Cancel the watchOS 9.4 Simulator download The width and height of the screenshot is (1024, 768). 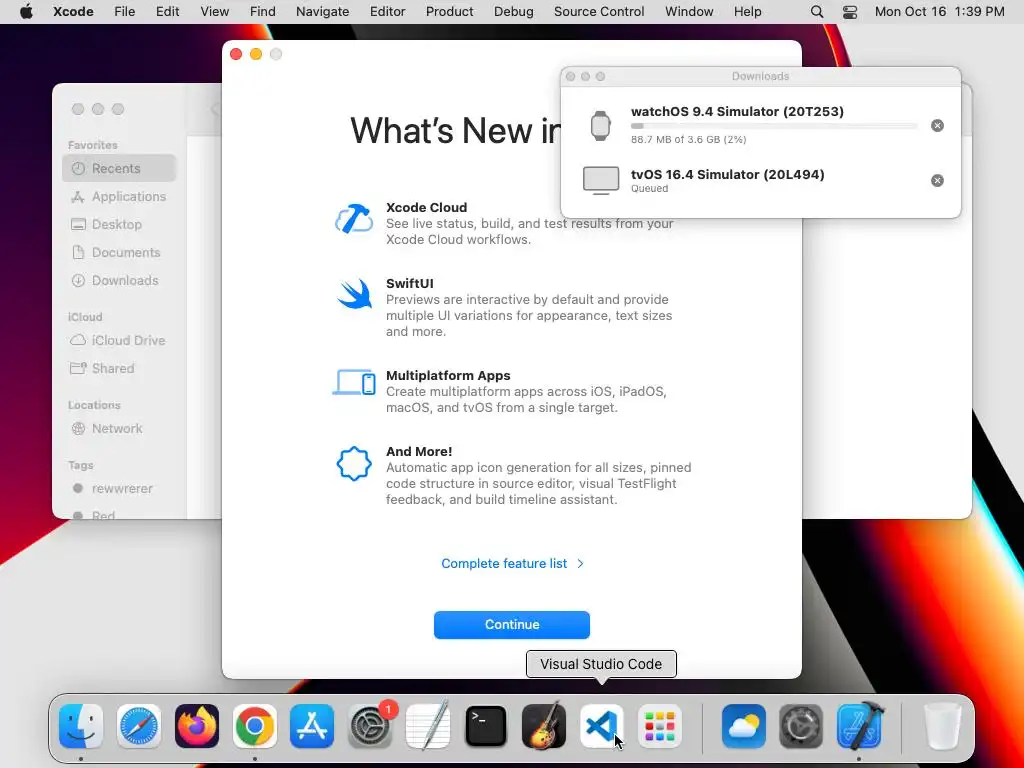click(x=937, y=125)
